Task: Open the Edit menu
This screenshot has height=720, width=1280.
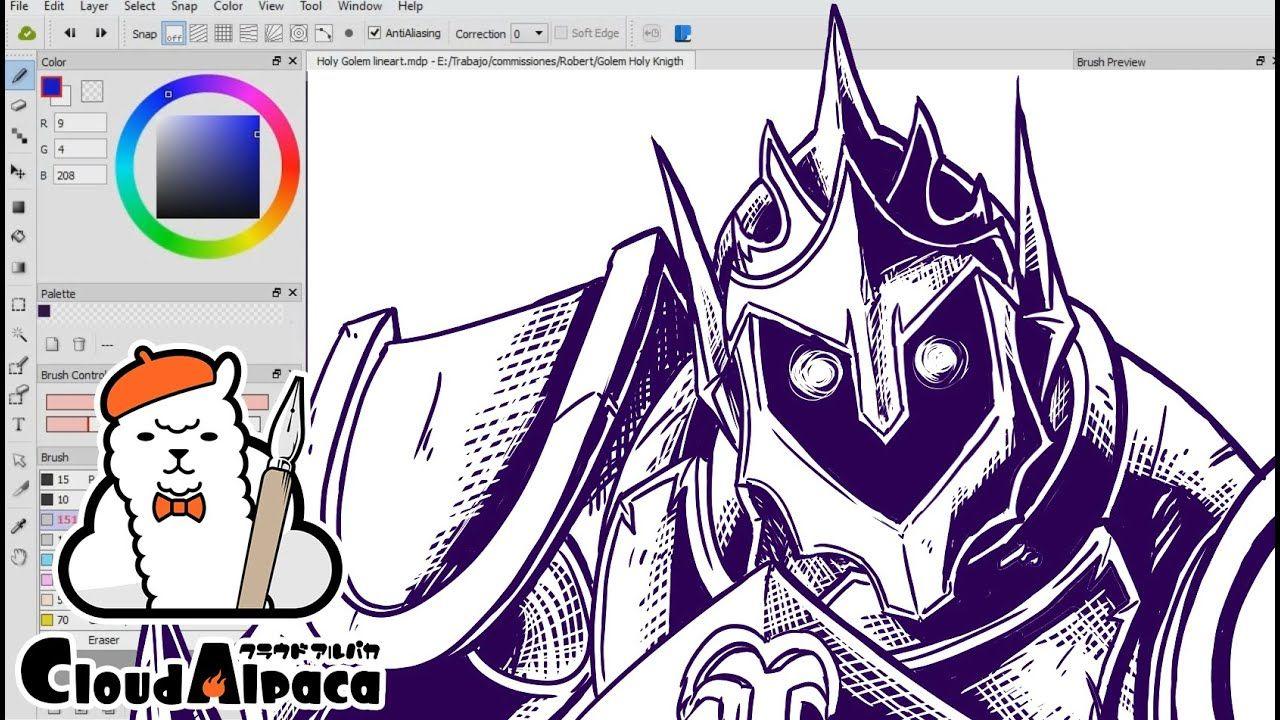Action: (54, 6)
